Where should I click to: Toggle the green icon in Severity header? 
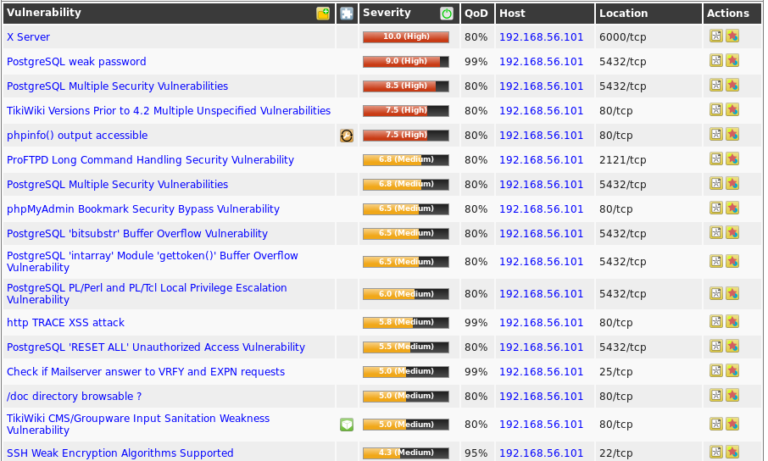[446, 13]
